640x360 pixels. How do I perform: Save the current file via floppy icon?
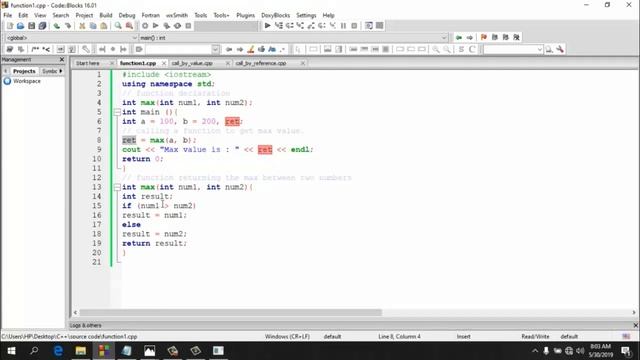[31, 26]
